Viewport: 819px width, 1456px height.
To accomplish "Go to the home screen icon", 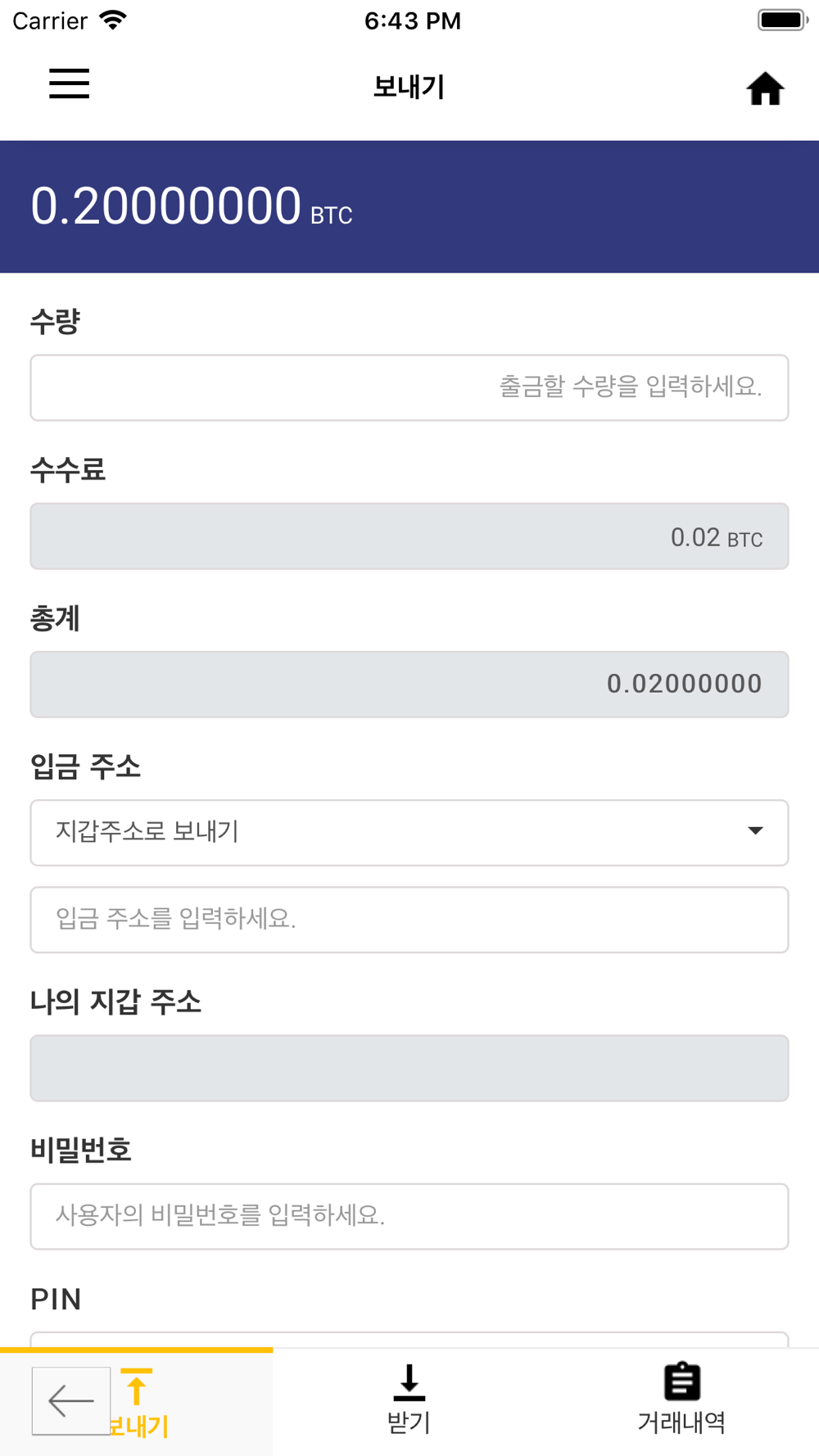I will point(765,88).
